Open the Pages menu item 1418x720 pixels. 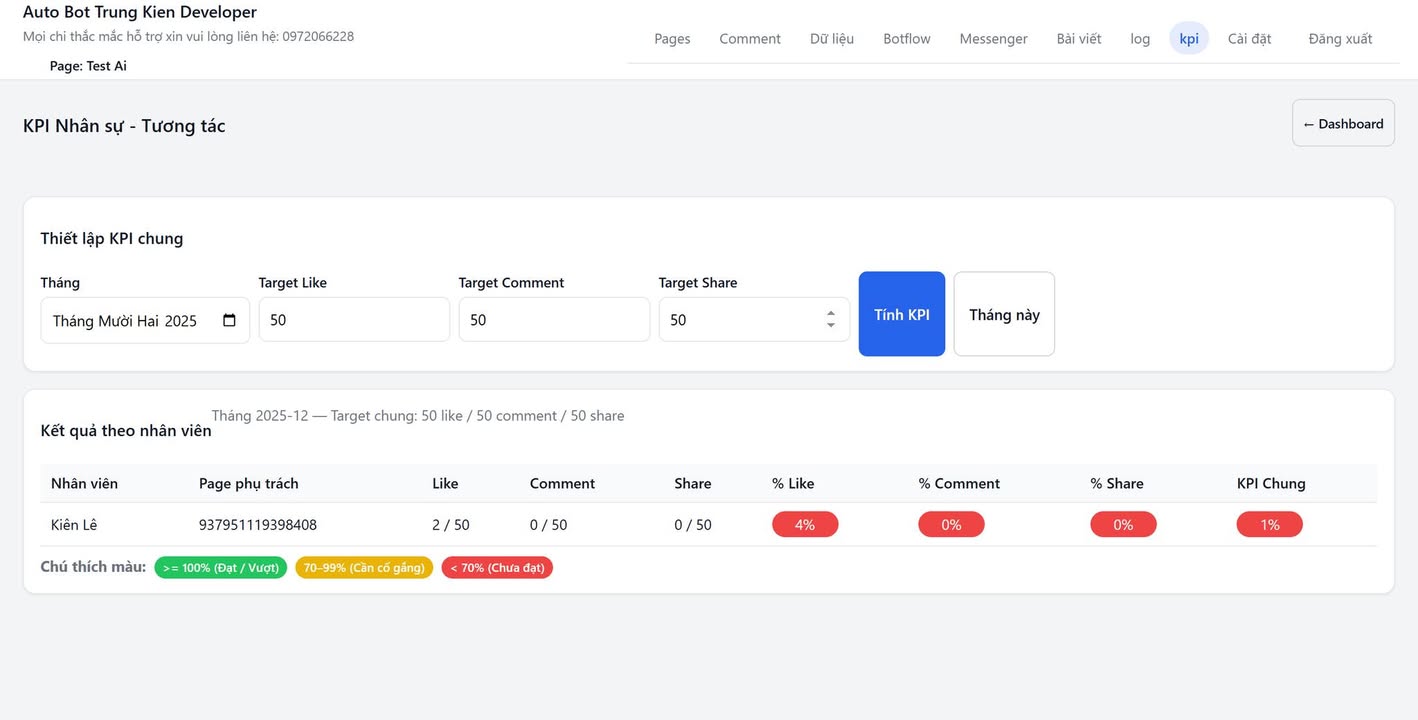tap(672, 39)
